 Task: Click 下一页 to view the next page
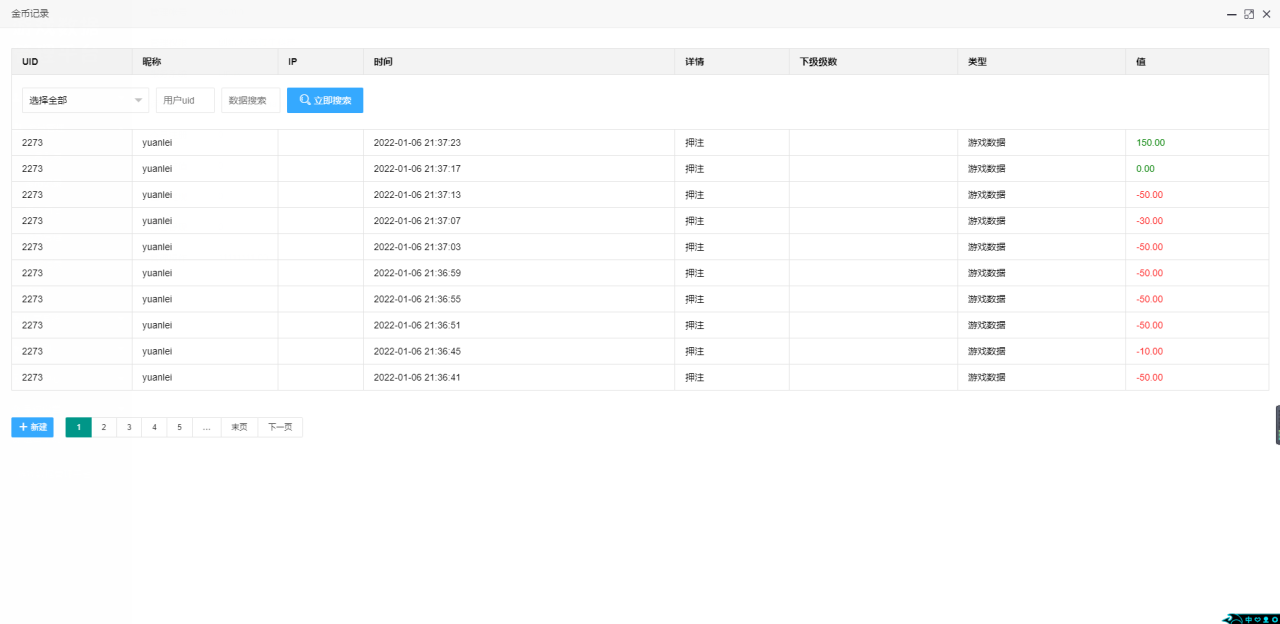pyautogui.click(x=279, y=427)
